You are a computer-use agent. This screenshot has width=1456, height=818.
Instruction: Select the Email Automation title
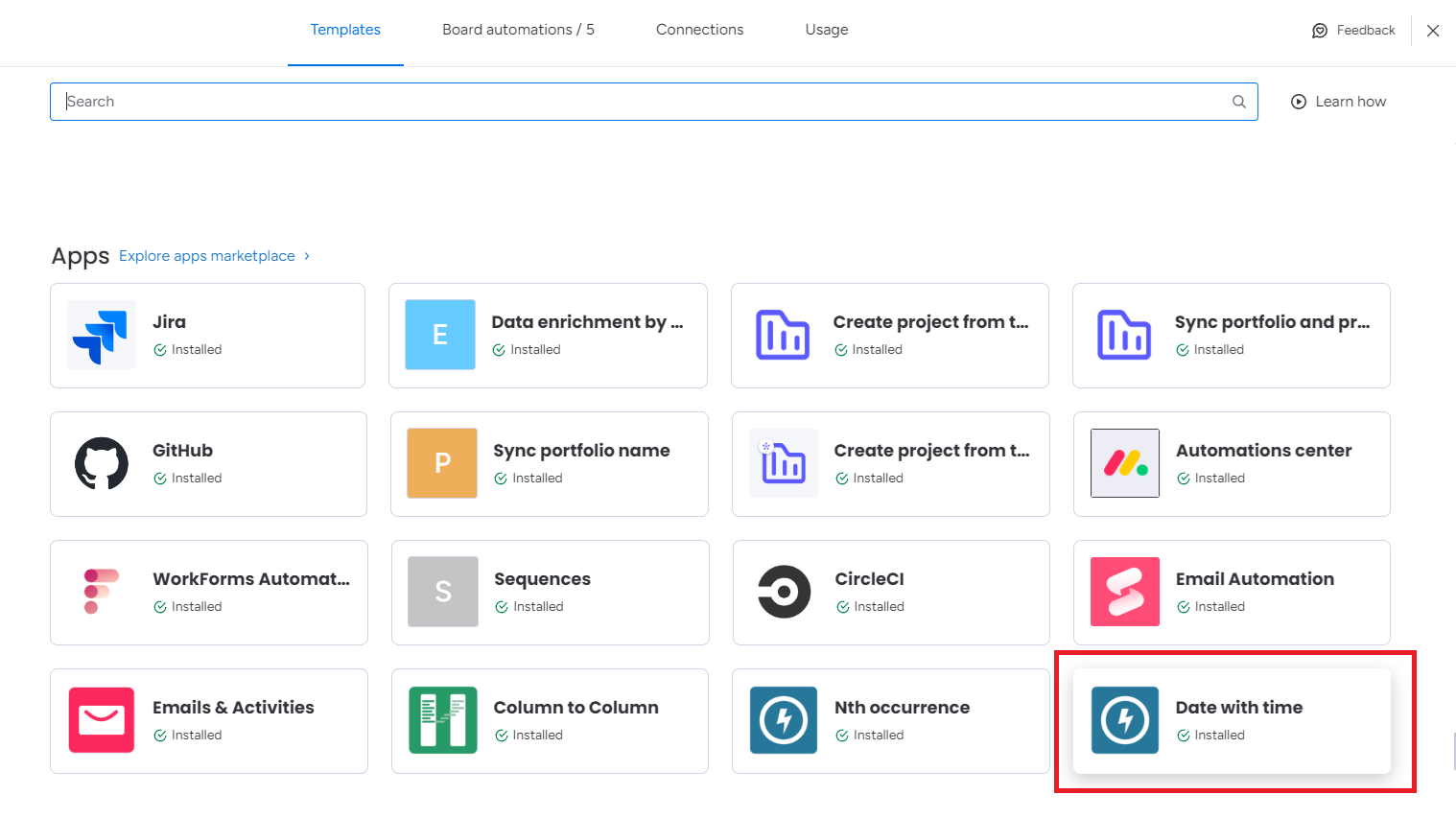point(1255,579)
